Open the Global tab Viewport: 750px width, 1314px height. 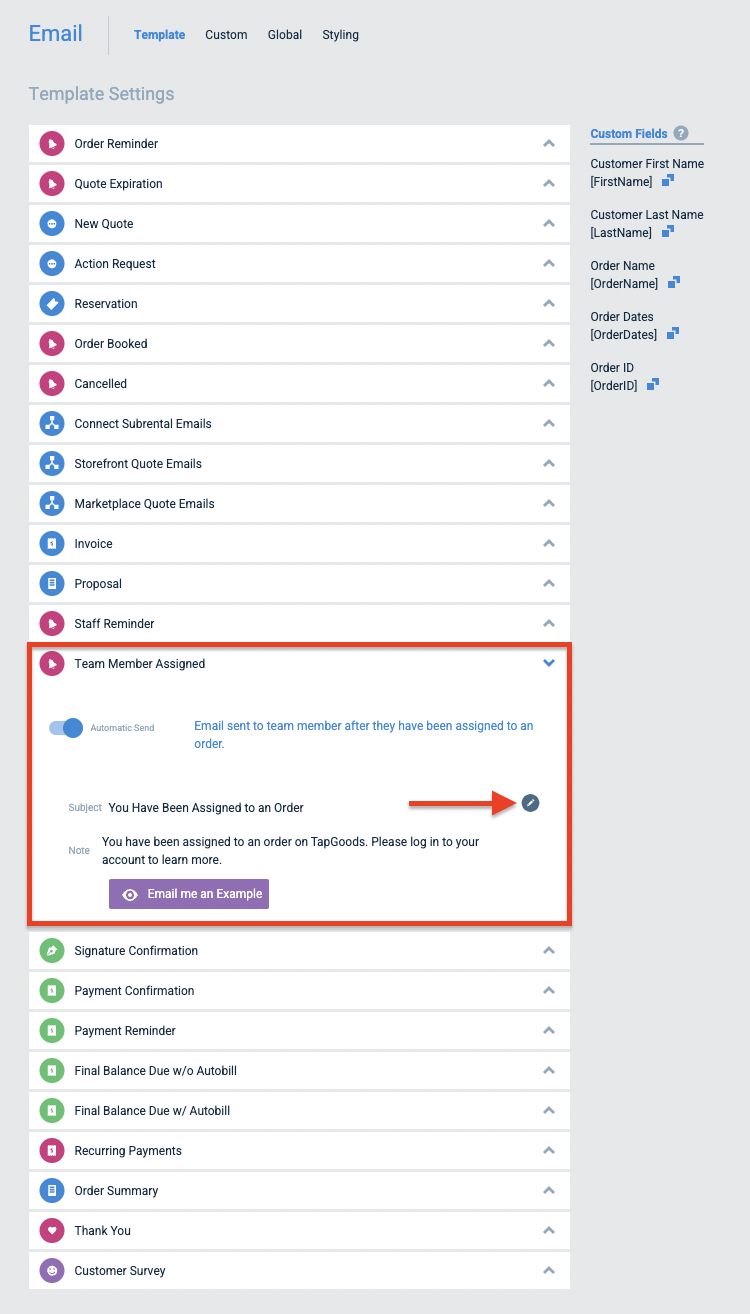point(285,34)
